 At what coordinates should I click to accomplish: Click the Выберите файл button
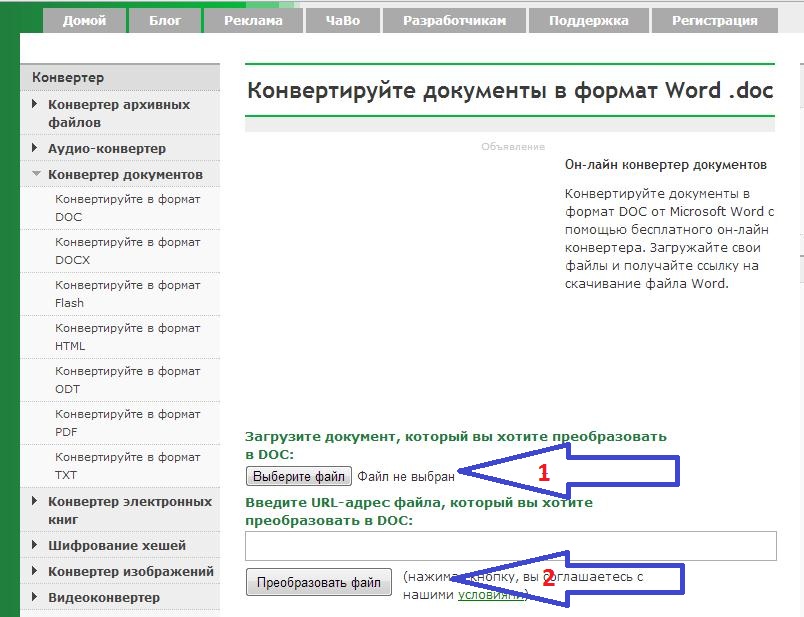(299, 476)
